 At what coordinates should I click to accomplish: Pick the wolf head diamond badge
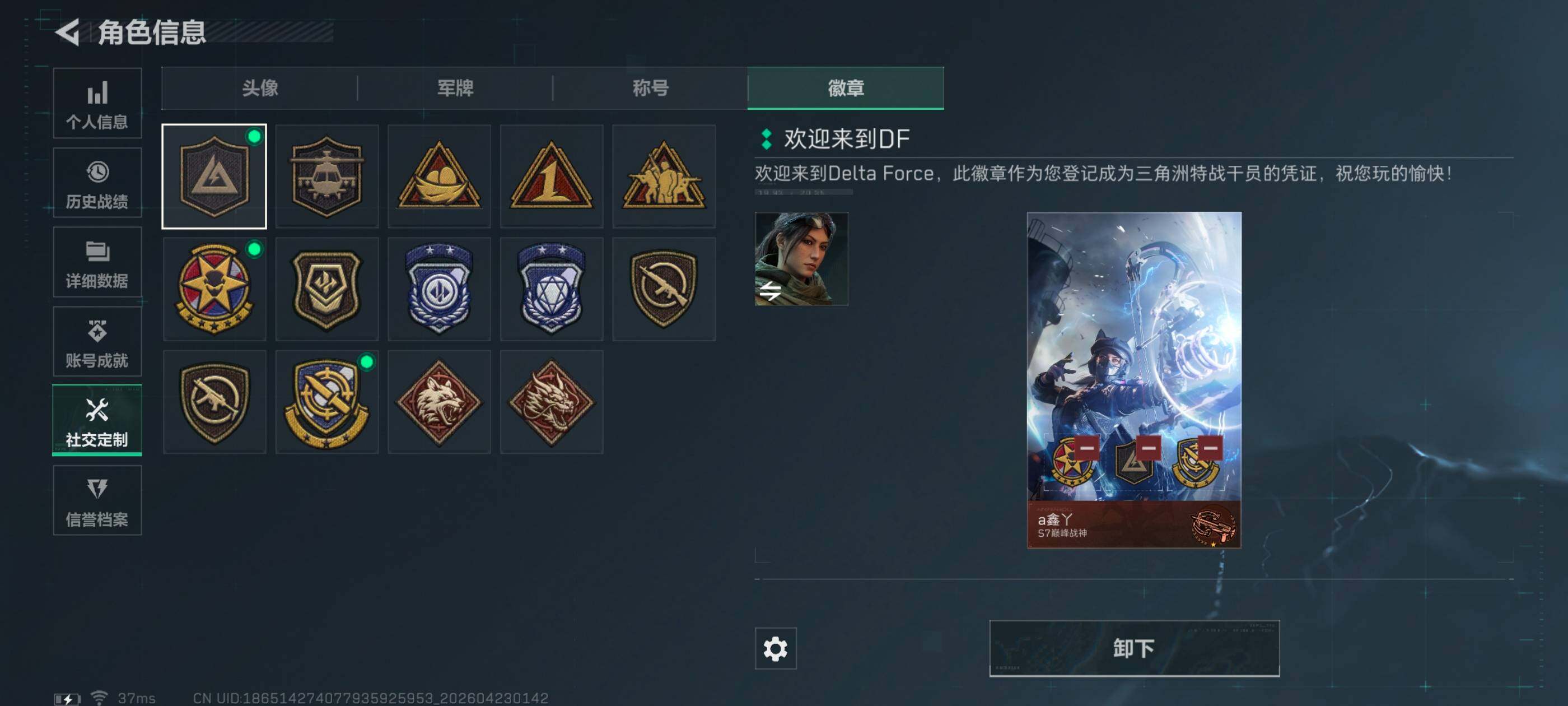439,402
